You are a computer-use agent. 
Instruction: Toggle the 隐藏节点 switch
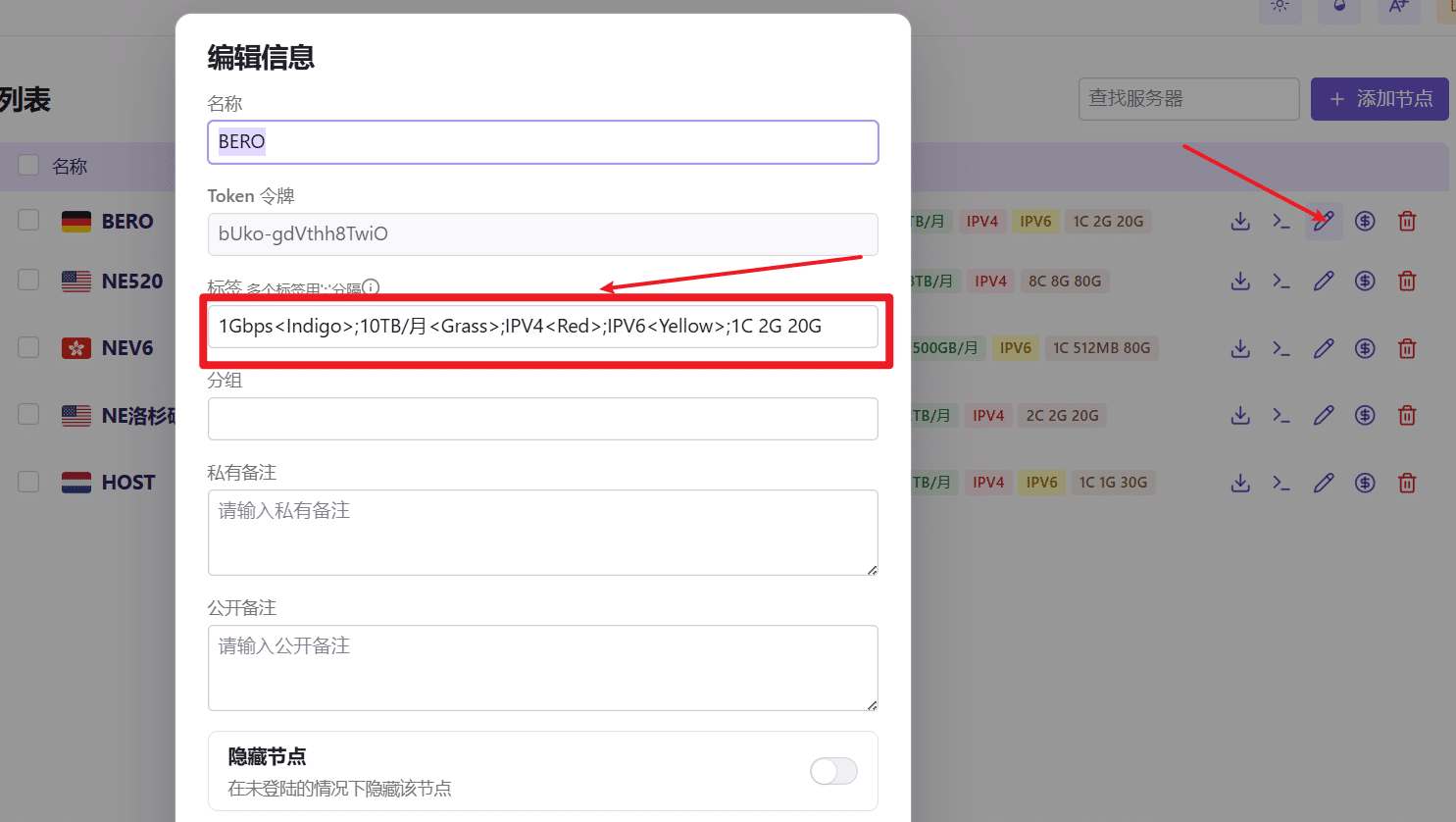[x=833, y=771]
